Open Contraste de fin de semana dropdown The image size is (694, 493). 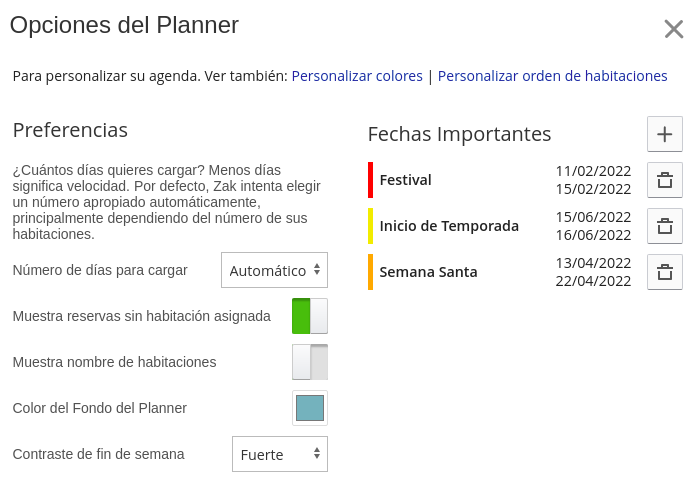(x=280, y=454)
